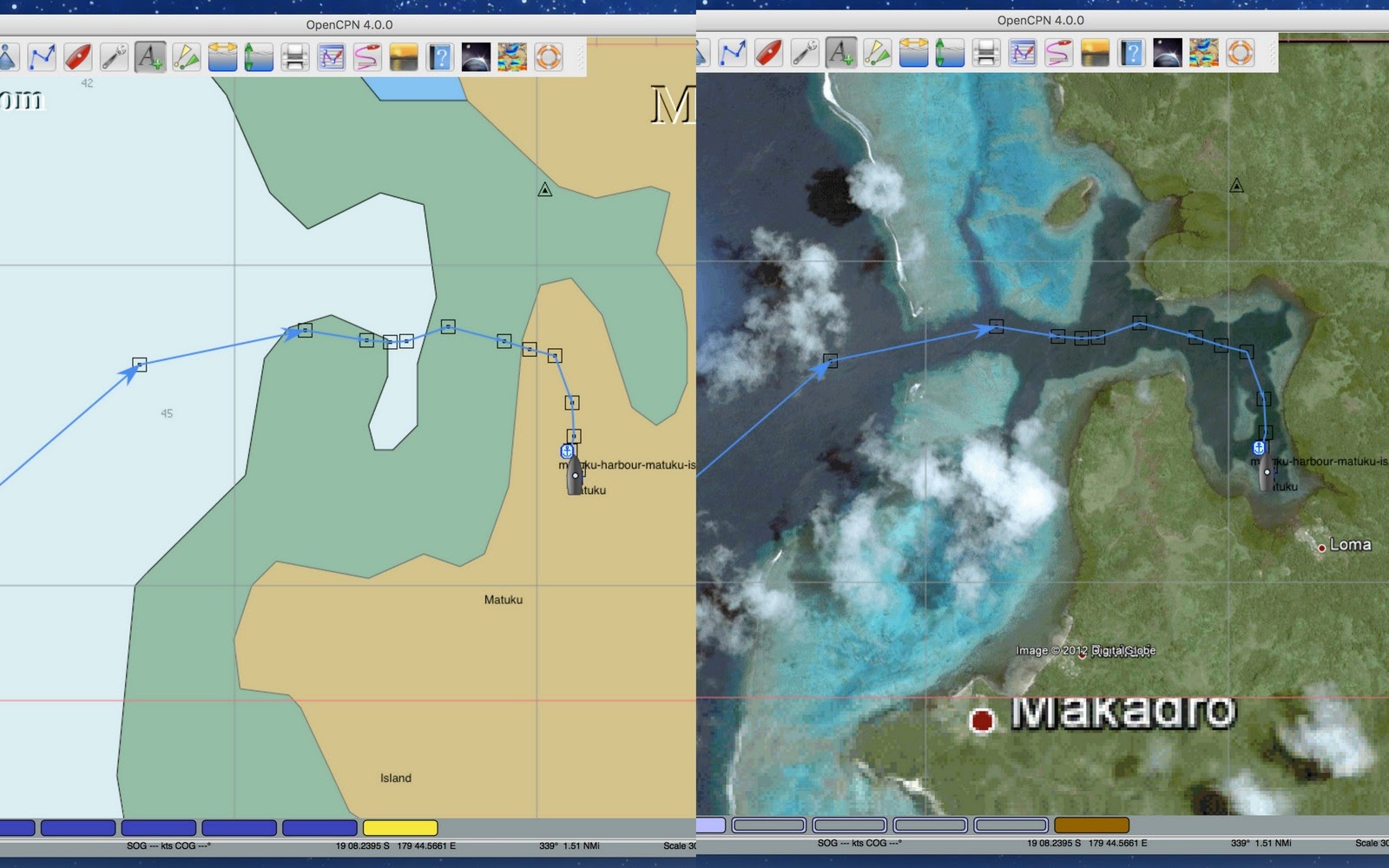Click bearing 339° 1.51 NMi in vector window
Viewport: 1389px width, 868px height.
point(569,845)
